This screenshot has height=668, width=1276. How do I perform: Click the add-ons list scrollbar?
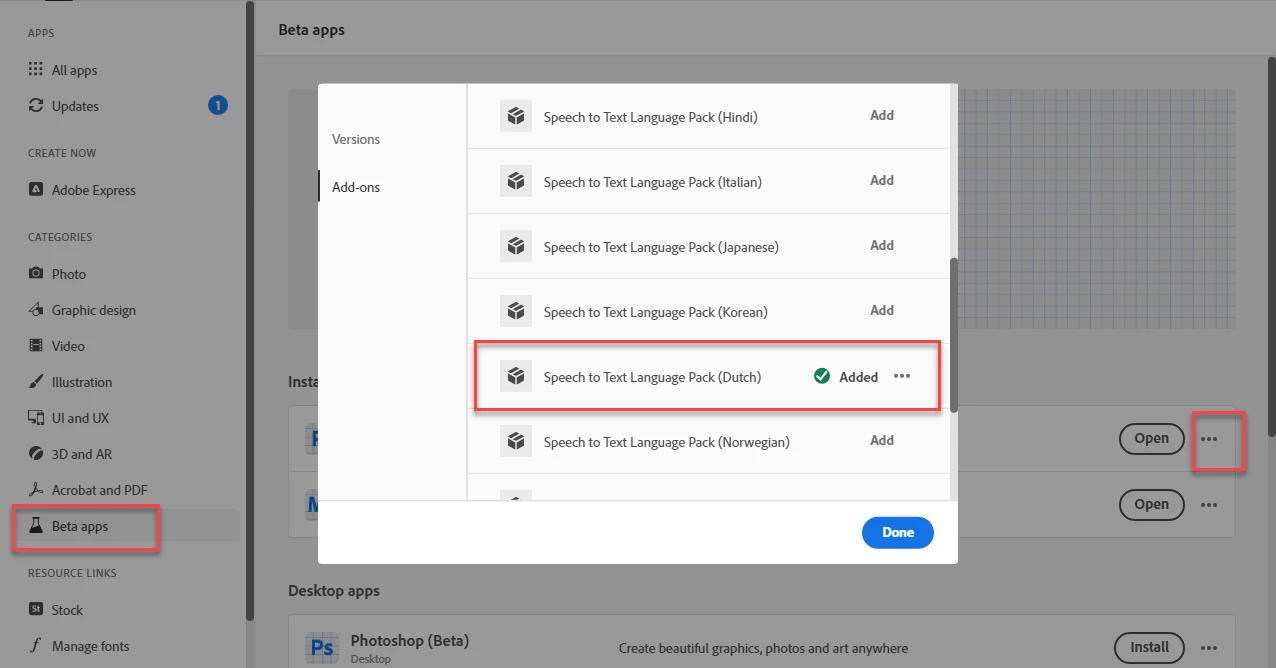click(954, 335)
